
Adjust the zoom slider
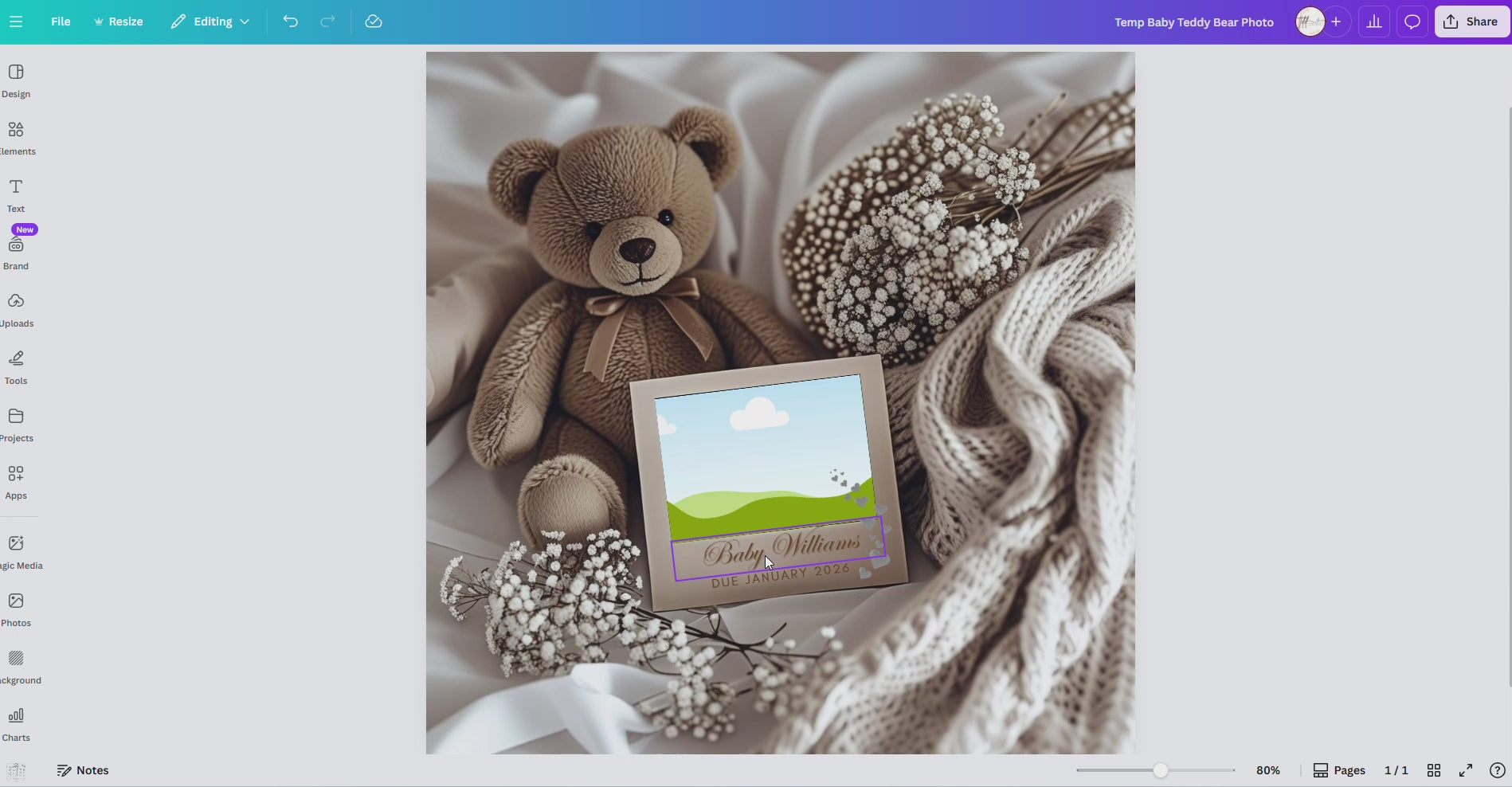pos(1159,769)
